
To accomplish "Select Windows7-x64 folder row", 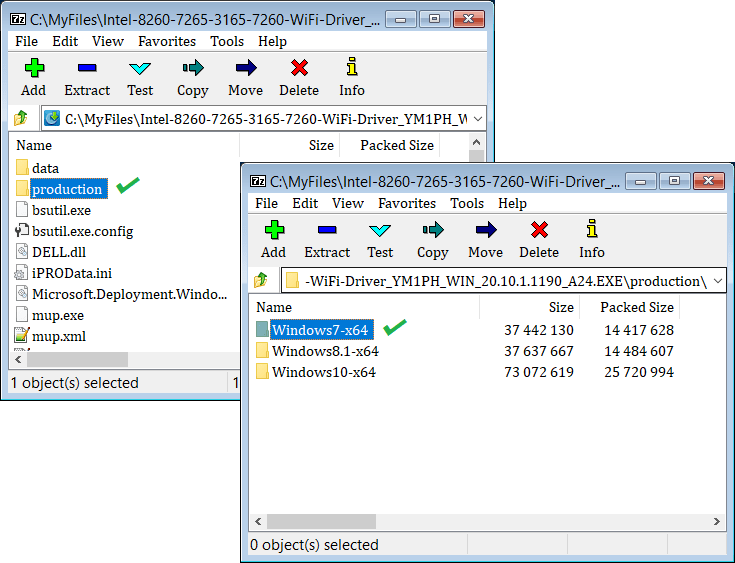I will point(315,330).
